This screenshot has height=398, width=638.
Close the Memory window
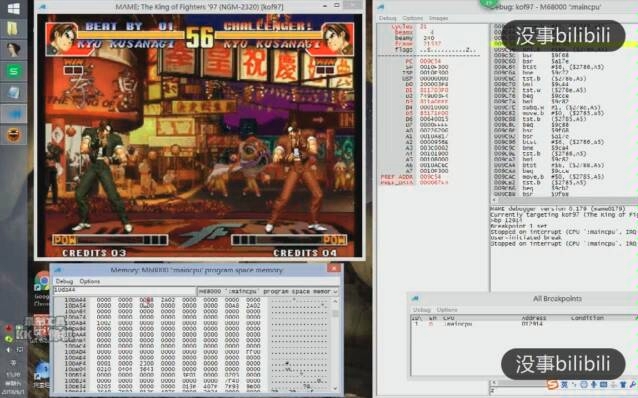point(334,268)
